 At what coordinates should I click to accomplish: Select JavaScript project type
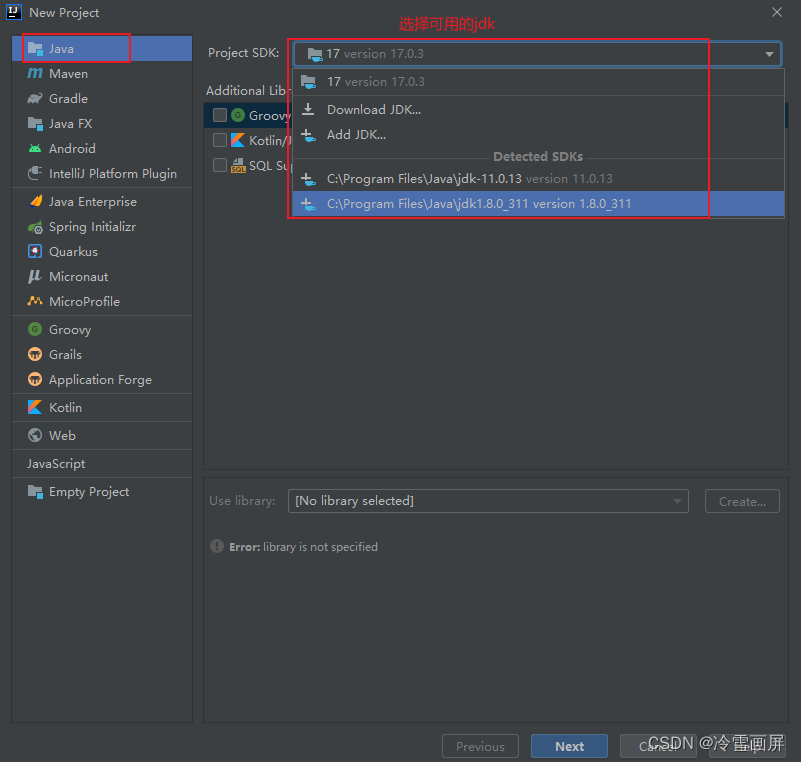102,464
